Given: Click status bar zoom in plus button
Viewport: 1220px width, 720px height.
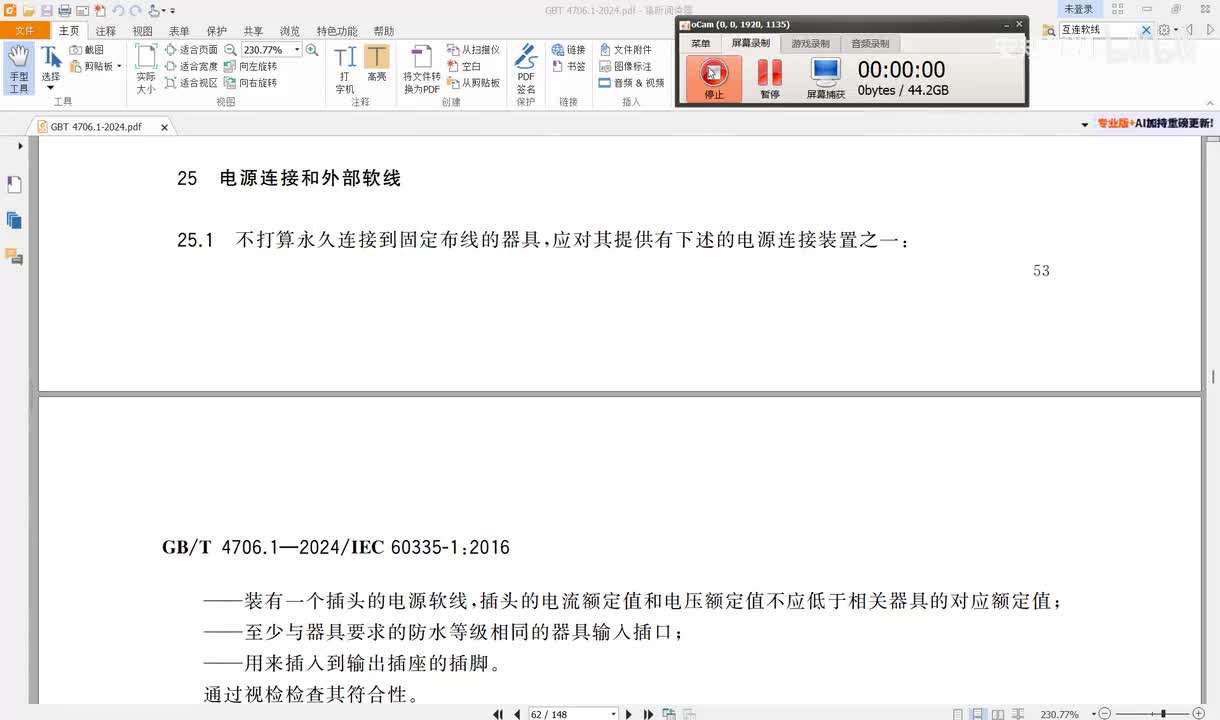Looking at the screenshot, I should point(1199,714).
